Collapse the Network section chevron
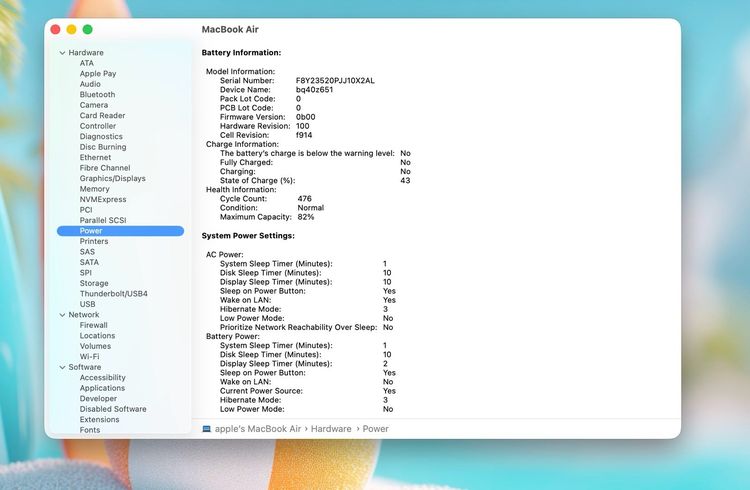Viewport: 750px width, 490px height. pos(62,315)
